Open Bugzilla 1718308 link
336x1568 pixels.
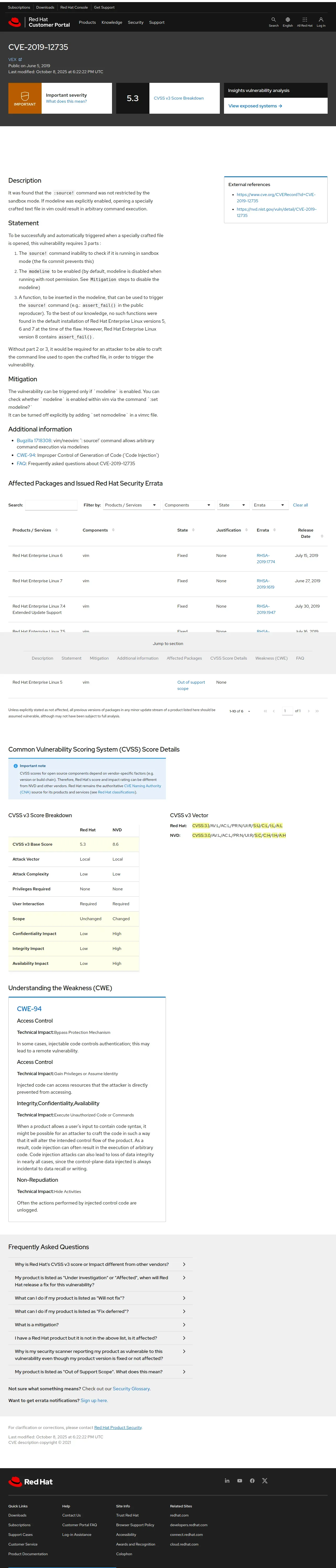point(34,441)
